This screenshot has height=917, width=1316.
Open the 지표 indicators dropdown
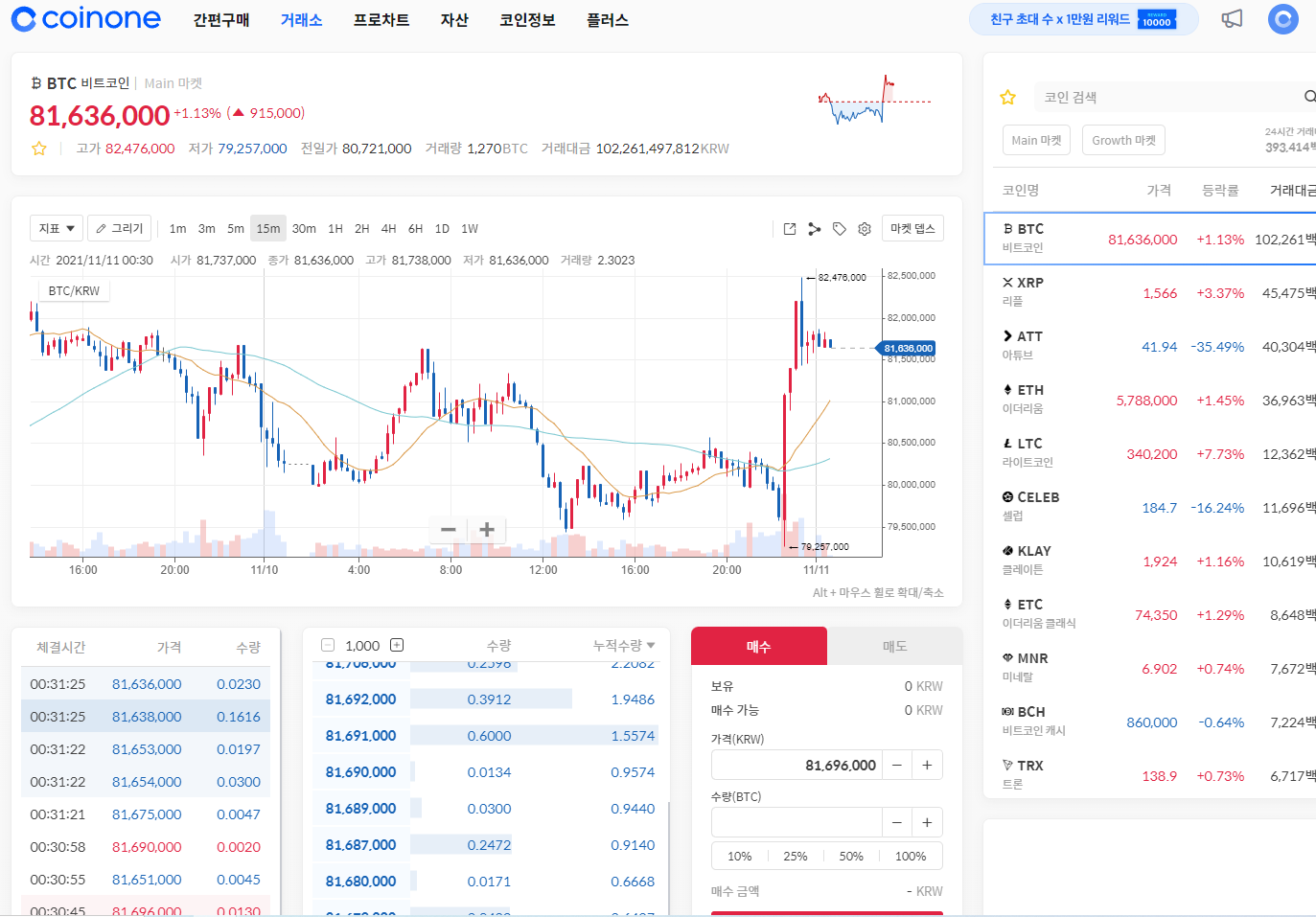57,228
